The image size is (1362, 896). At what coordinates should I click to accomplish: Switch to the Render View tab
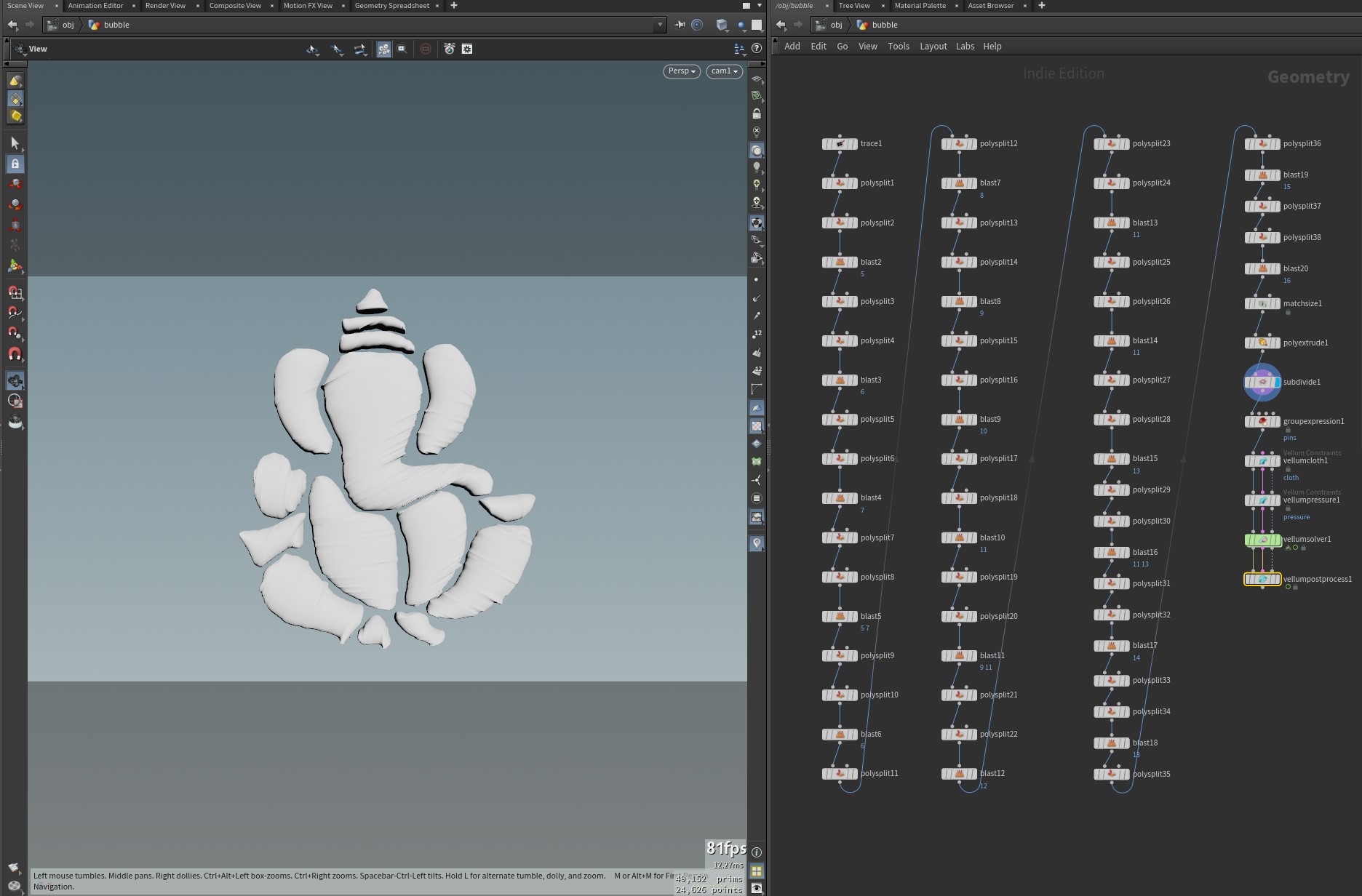click(165, 6)
